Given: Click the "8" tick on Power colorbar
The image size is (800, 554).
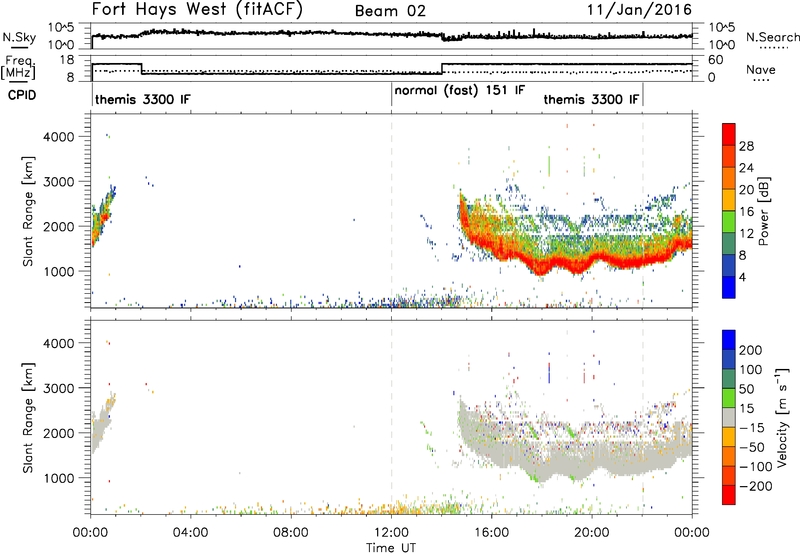Looking at the screenshot, I should point(743,255).
